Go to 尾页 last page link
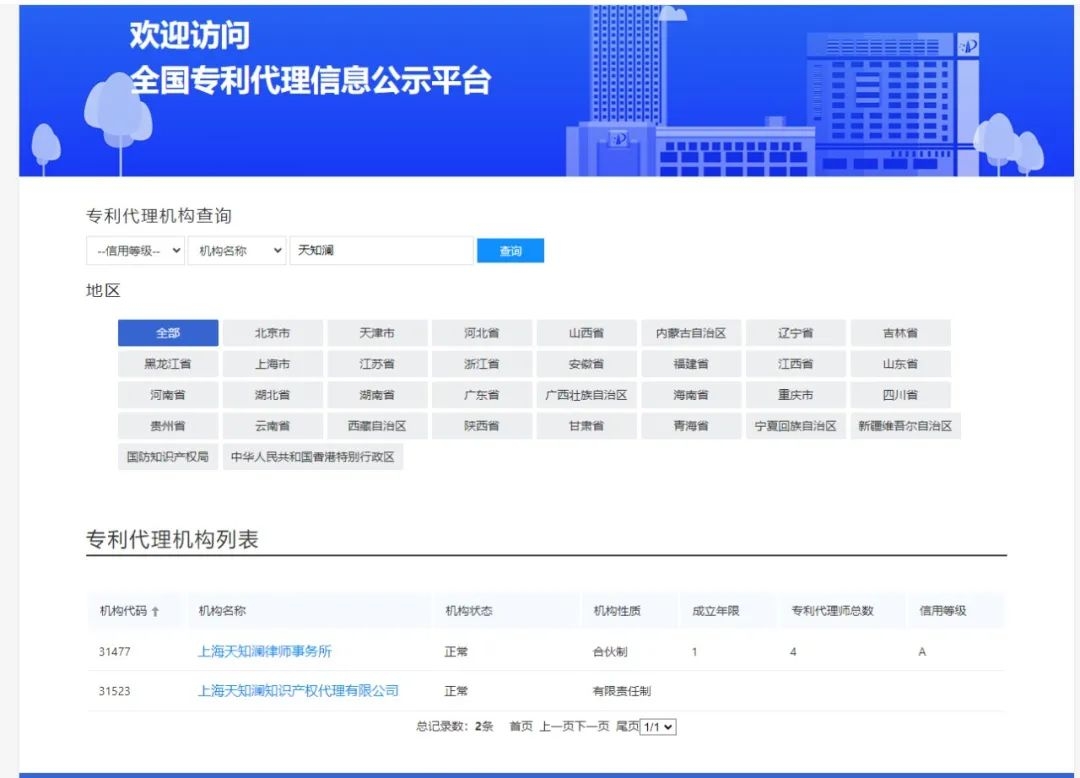This screenshot has height=778, width=1080. pos(627,726)
